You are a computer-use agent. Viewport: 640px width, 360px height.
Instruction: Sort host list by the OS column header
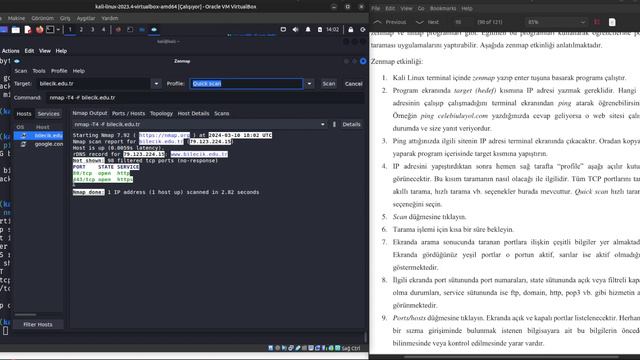20,127
